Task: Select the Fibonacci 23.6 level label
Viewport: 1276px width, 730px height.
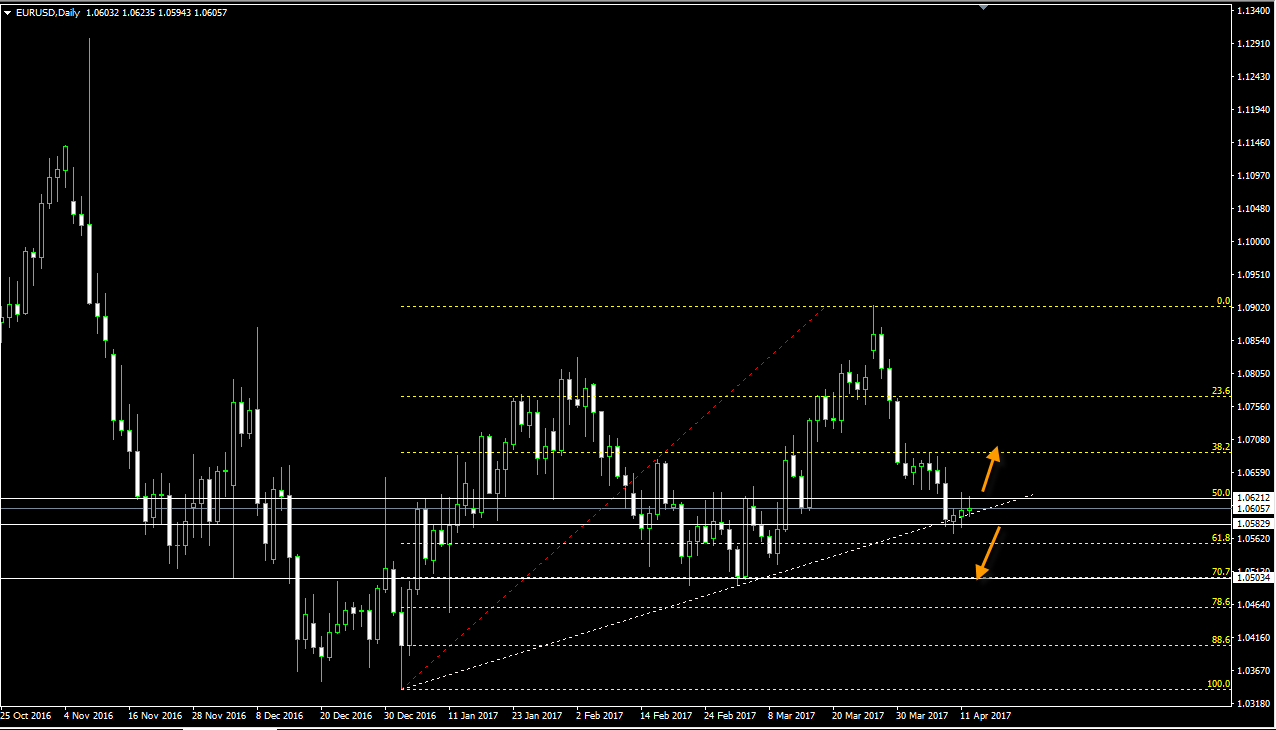Action: (1220, 391)
